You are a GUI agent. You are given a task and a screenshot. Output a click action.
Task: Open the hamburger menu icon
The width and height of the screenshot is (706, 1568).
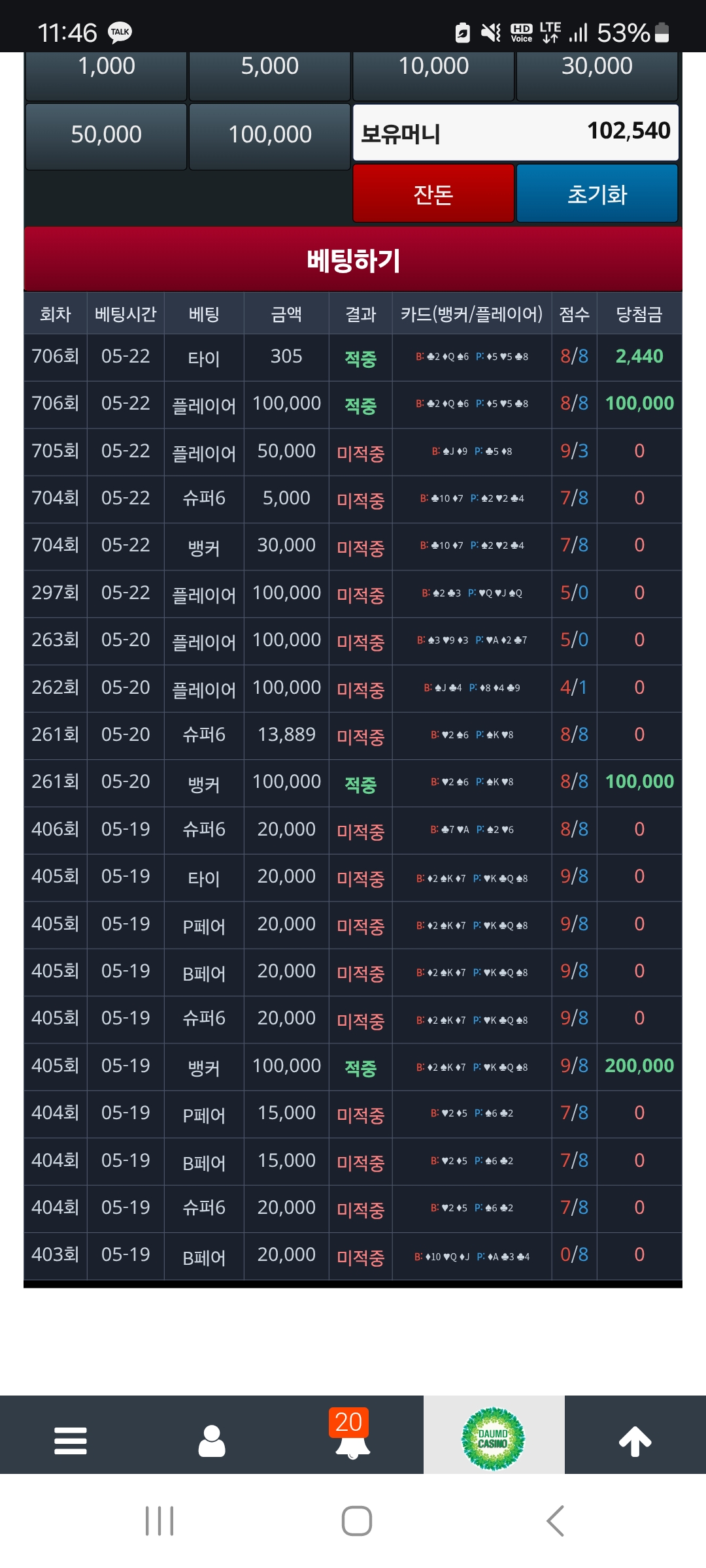71,1441
